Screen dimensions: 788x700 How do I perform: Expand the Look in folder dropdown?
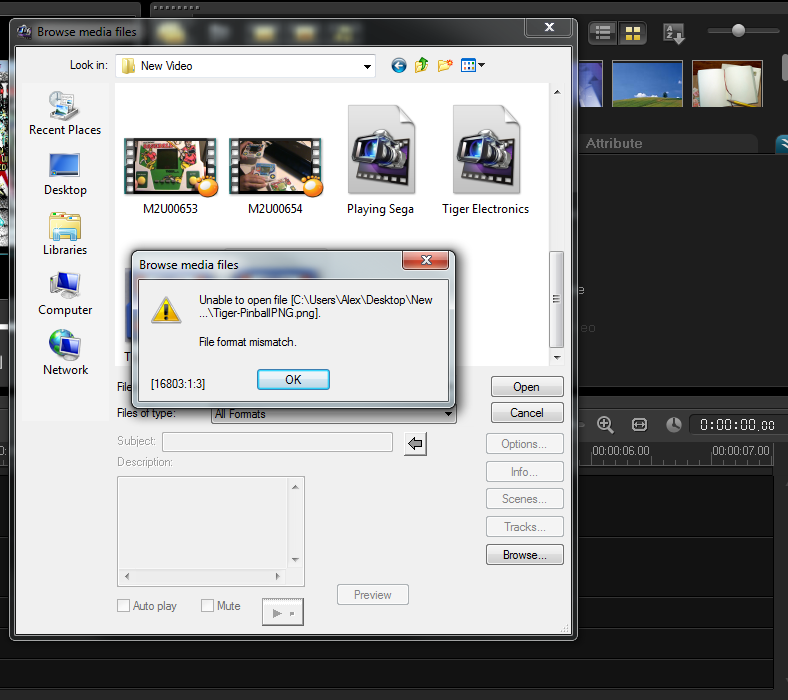(367, 66)
